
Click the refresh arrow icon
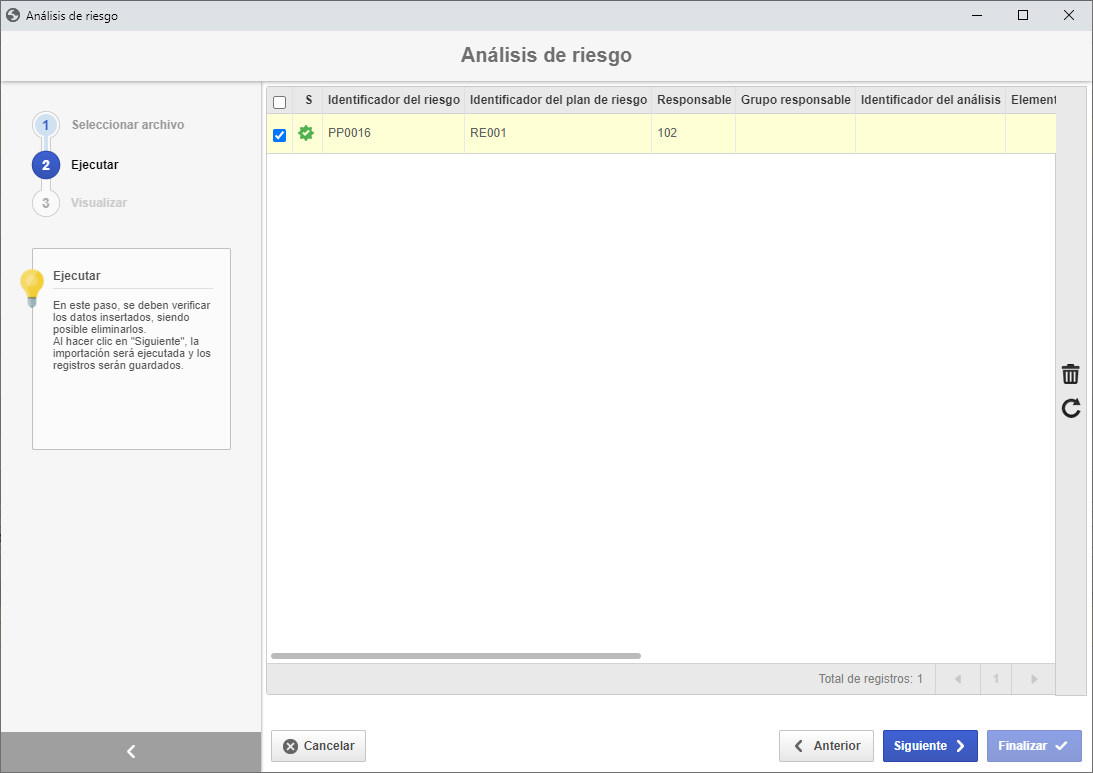tap(1071, 408)
